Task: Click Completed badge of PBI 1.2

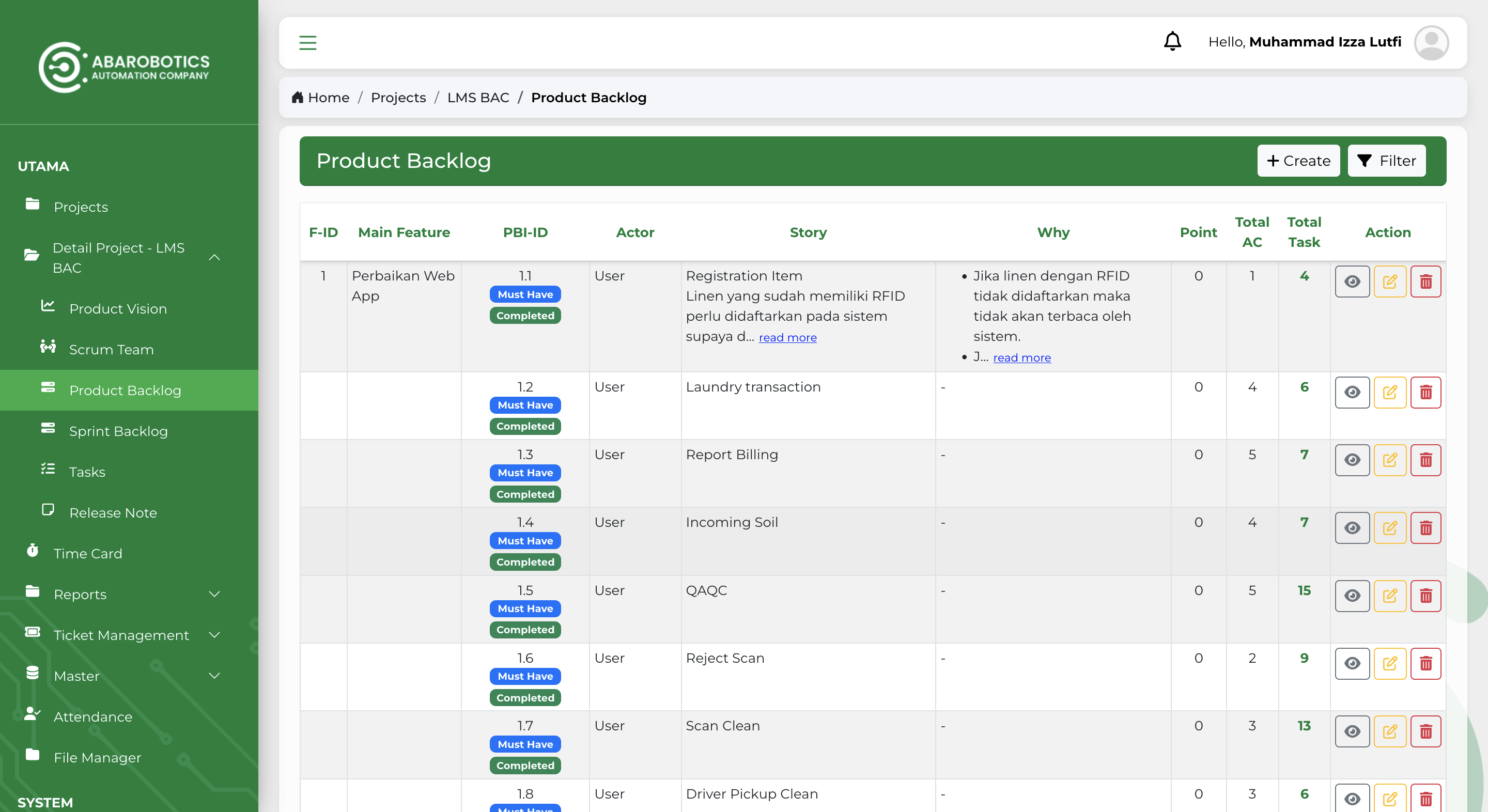Action: [x=525, y=426]
